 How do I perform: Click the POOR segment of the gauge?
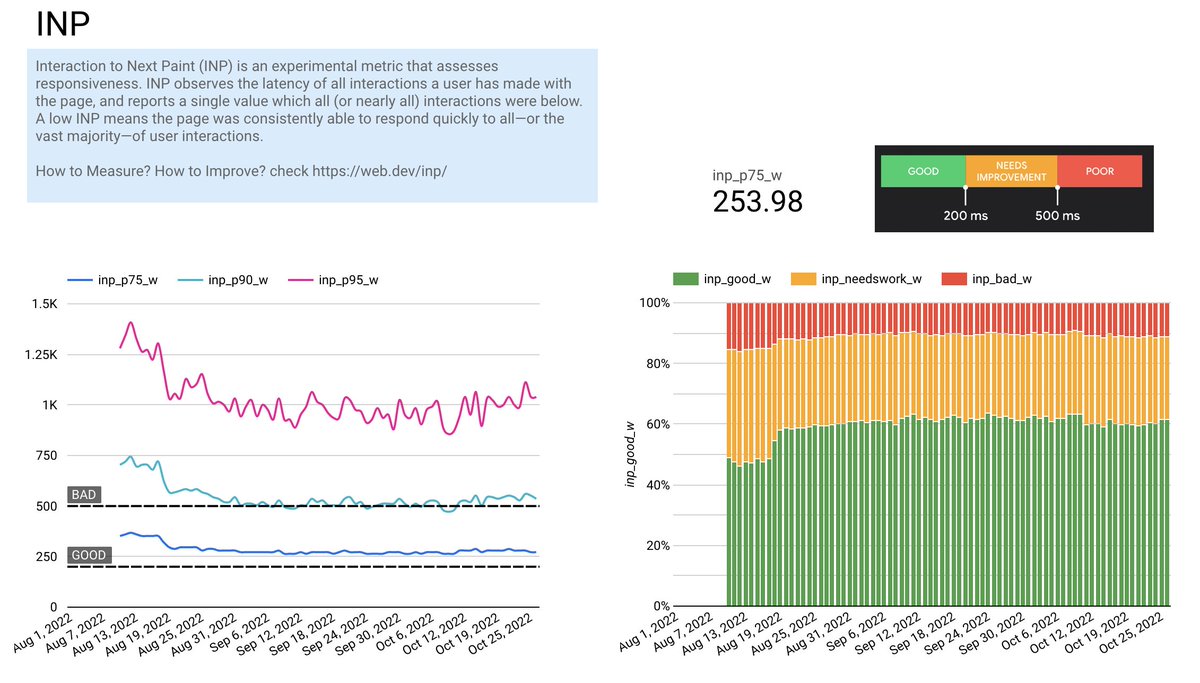click(x=1100, y=171)
